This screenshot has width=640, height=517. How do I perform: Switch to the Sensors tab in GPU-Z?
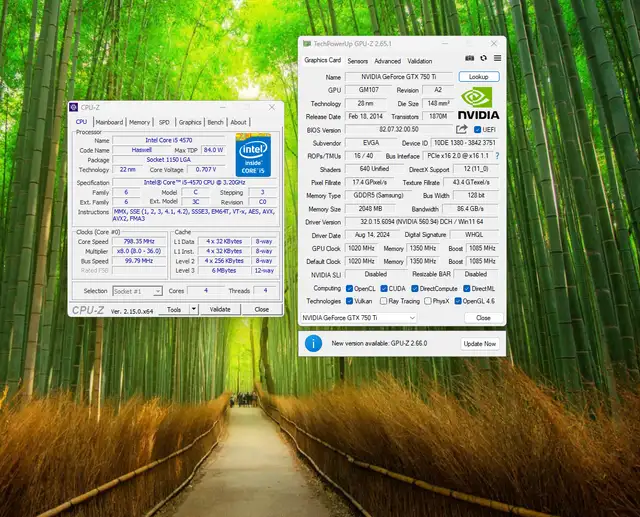358,61
